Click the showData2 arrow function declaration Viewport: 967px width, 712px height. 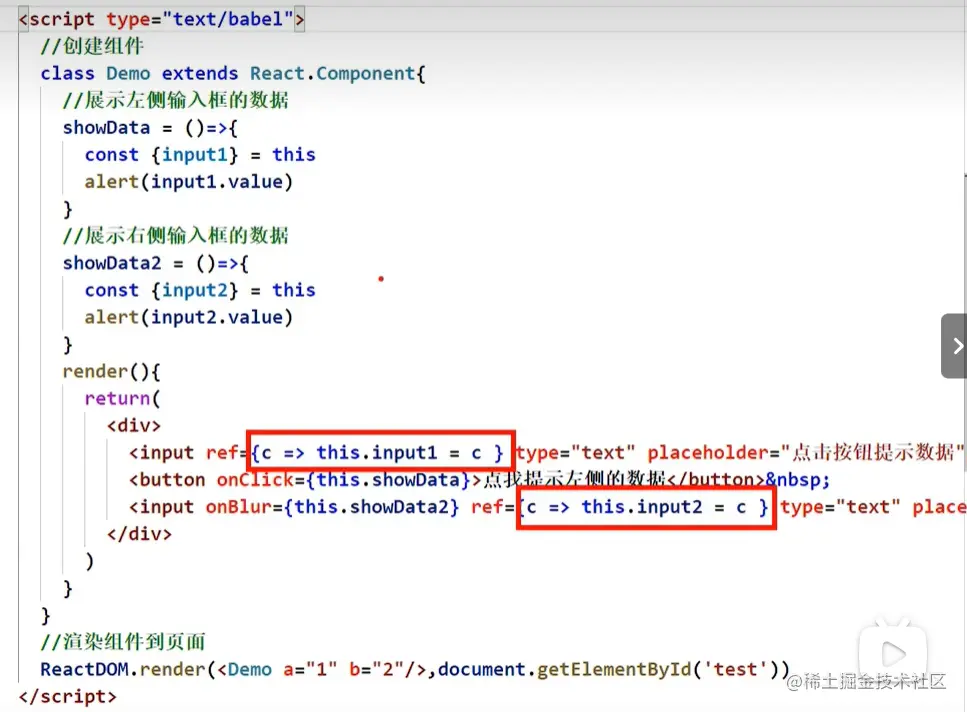[x=155, y=263]
